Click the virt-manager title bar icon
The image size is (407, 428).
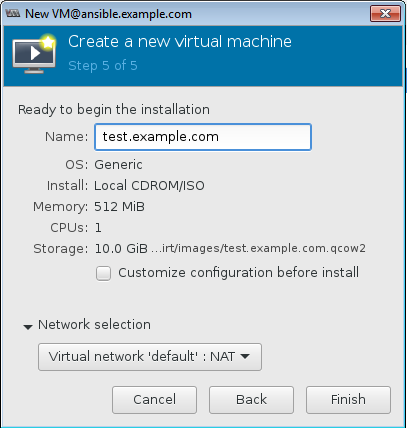click(x=13, y=14)
